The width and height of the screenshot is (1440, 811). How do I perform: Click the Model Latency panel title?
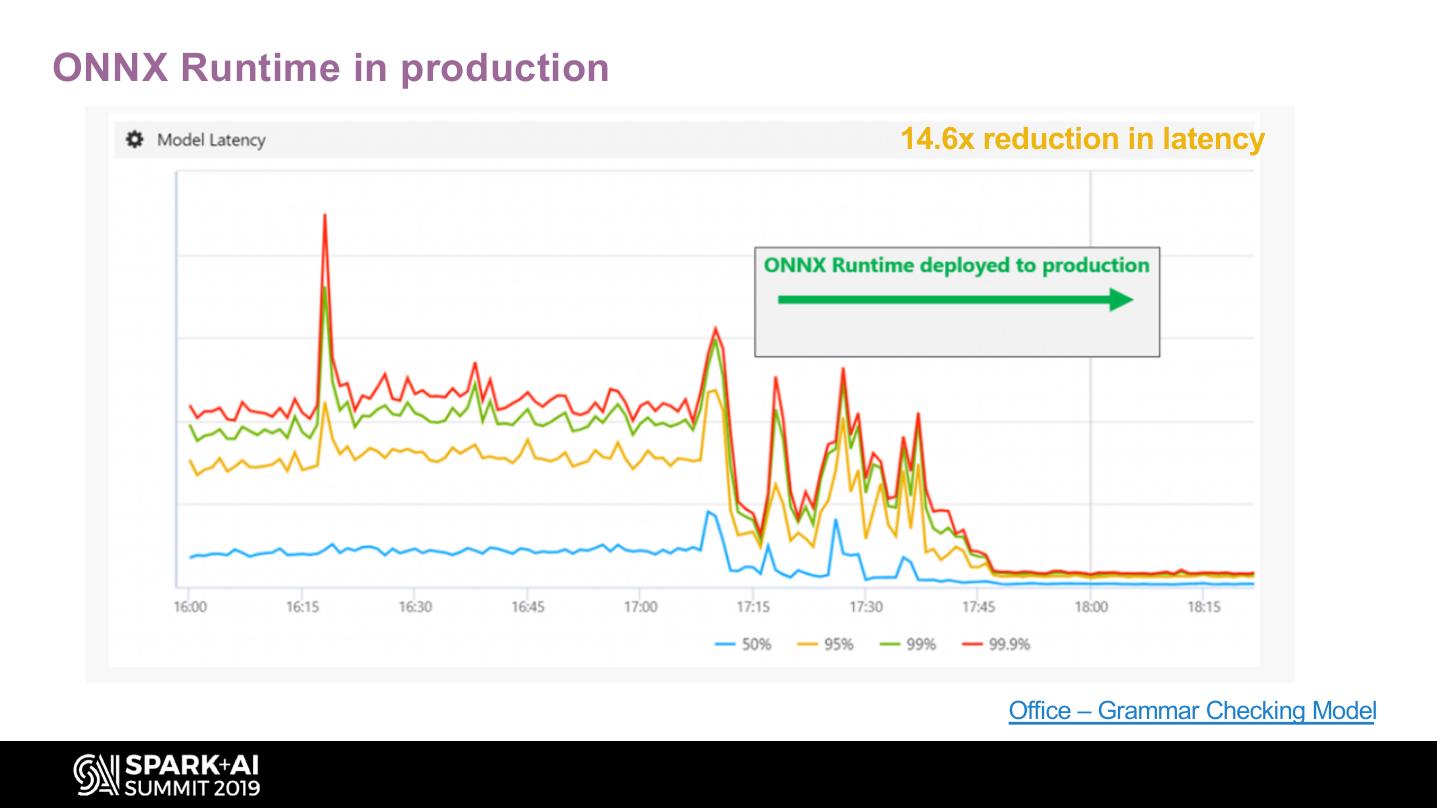[211, 140]
